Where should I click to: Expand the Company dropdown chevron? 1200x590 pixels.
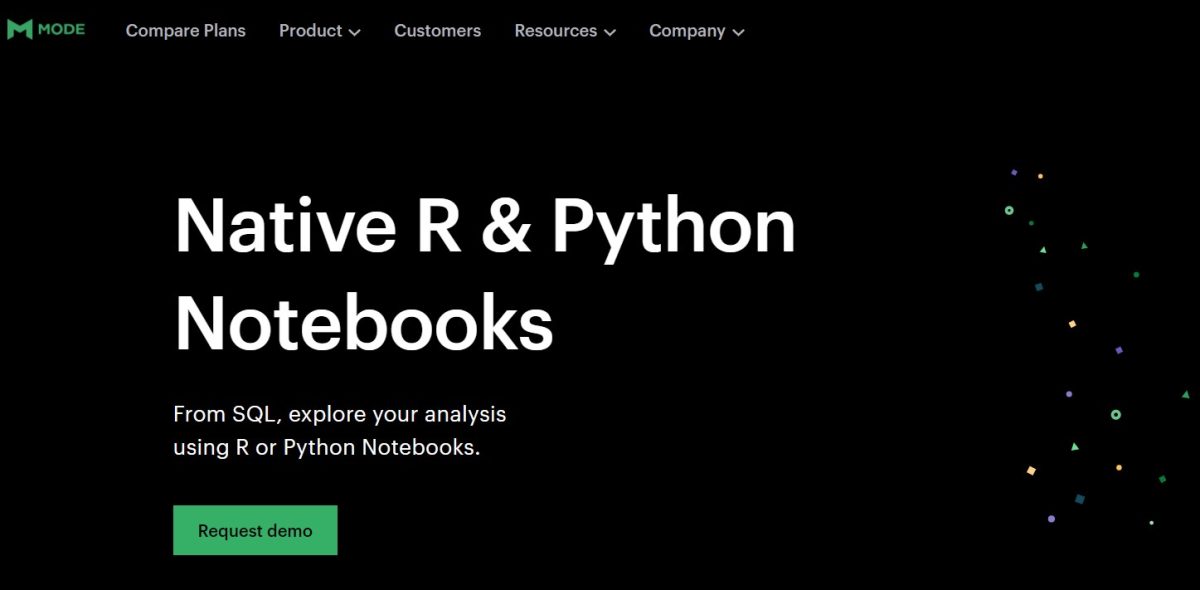738,32
